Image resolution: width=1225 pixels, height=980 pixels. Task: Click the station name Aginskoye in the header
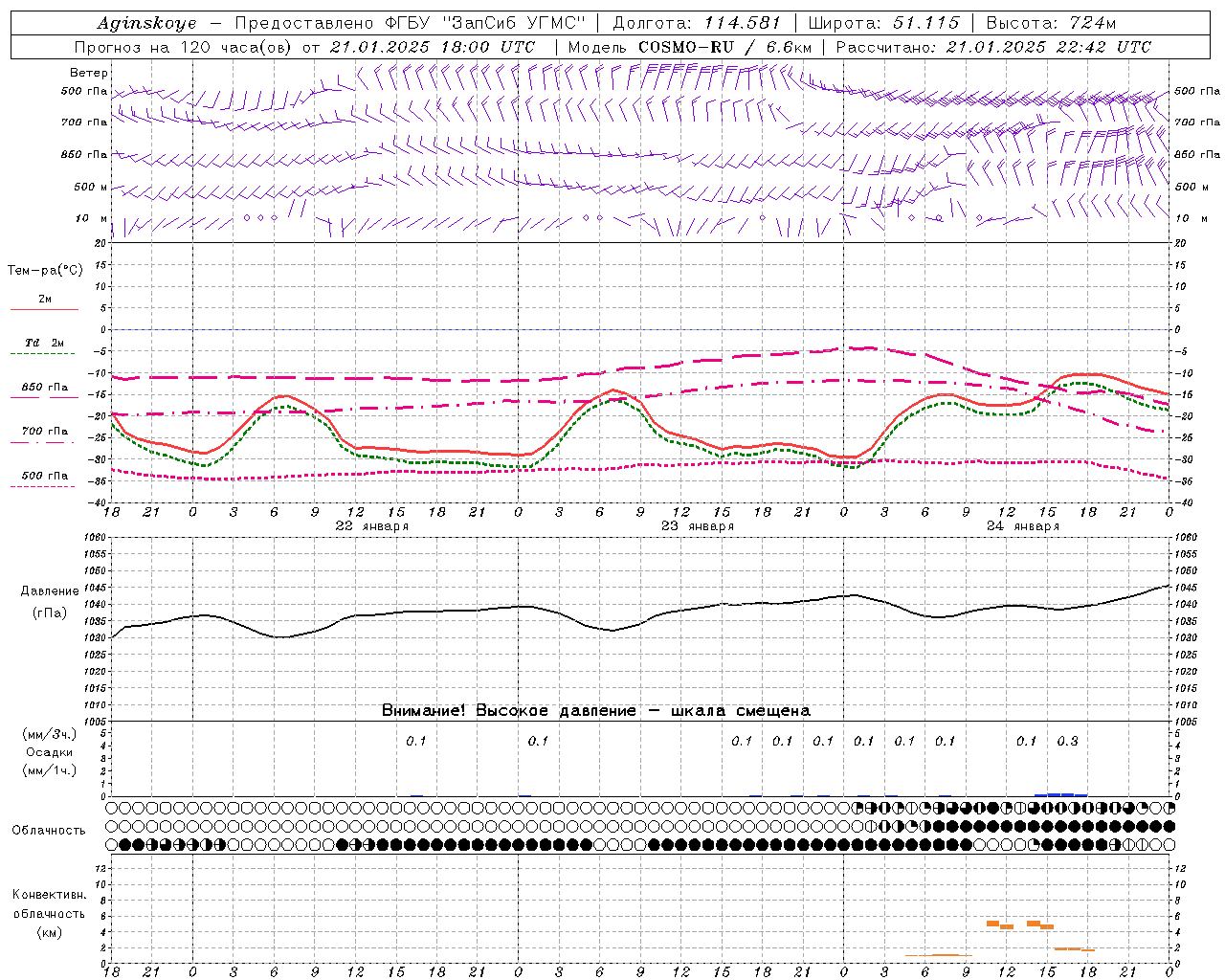pyautogui.click(x=146, y=24)
